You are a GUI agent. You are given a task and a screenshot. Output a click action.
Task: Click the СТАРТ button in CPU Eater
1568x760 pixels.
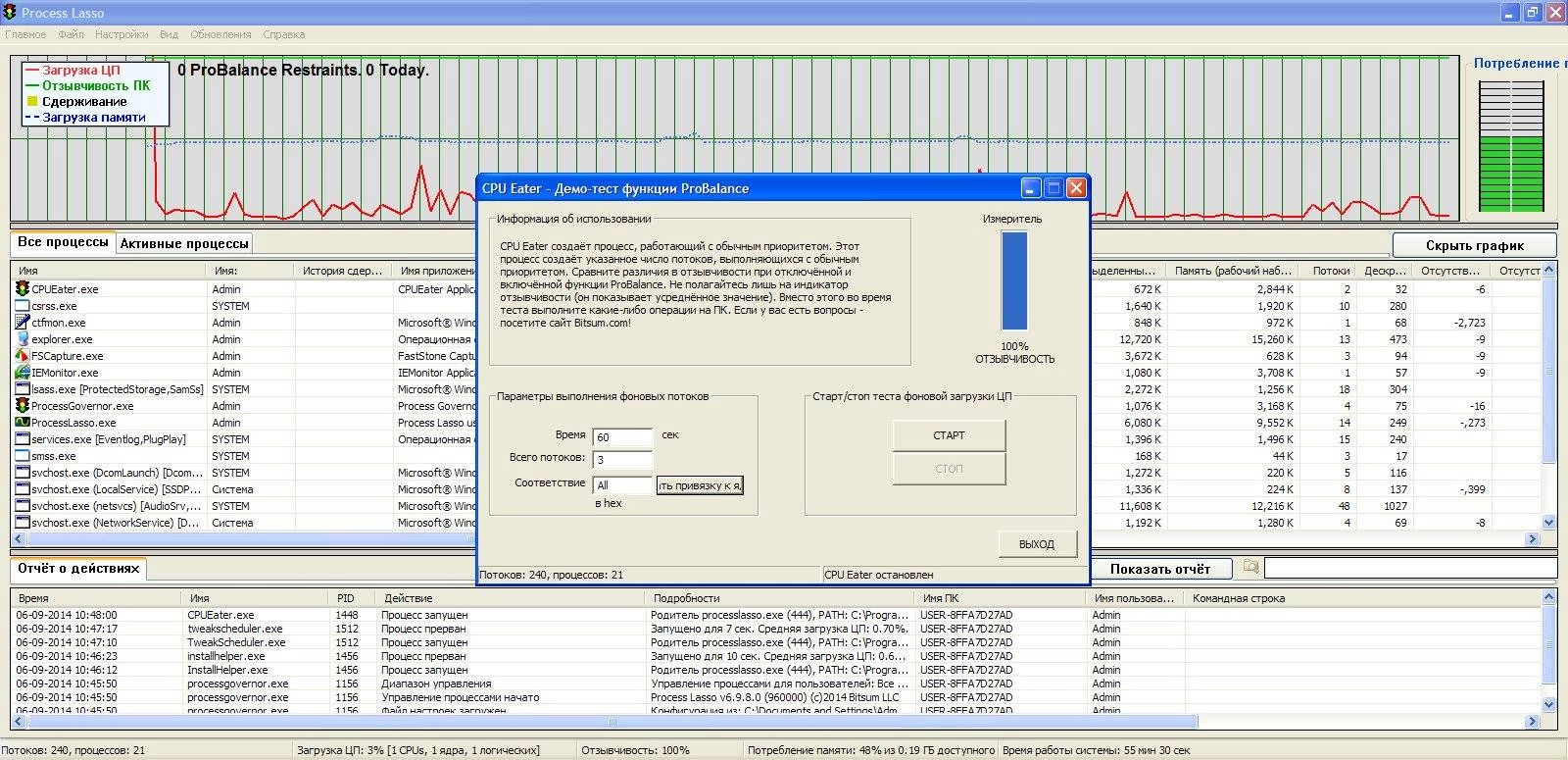point(949,435)
